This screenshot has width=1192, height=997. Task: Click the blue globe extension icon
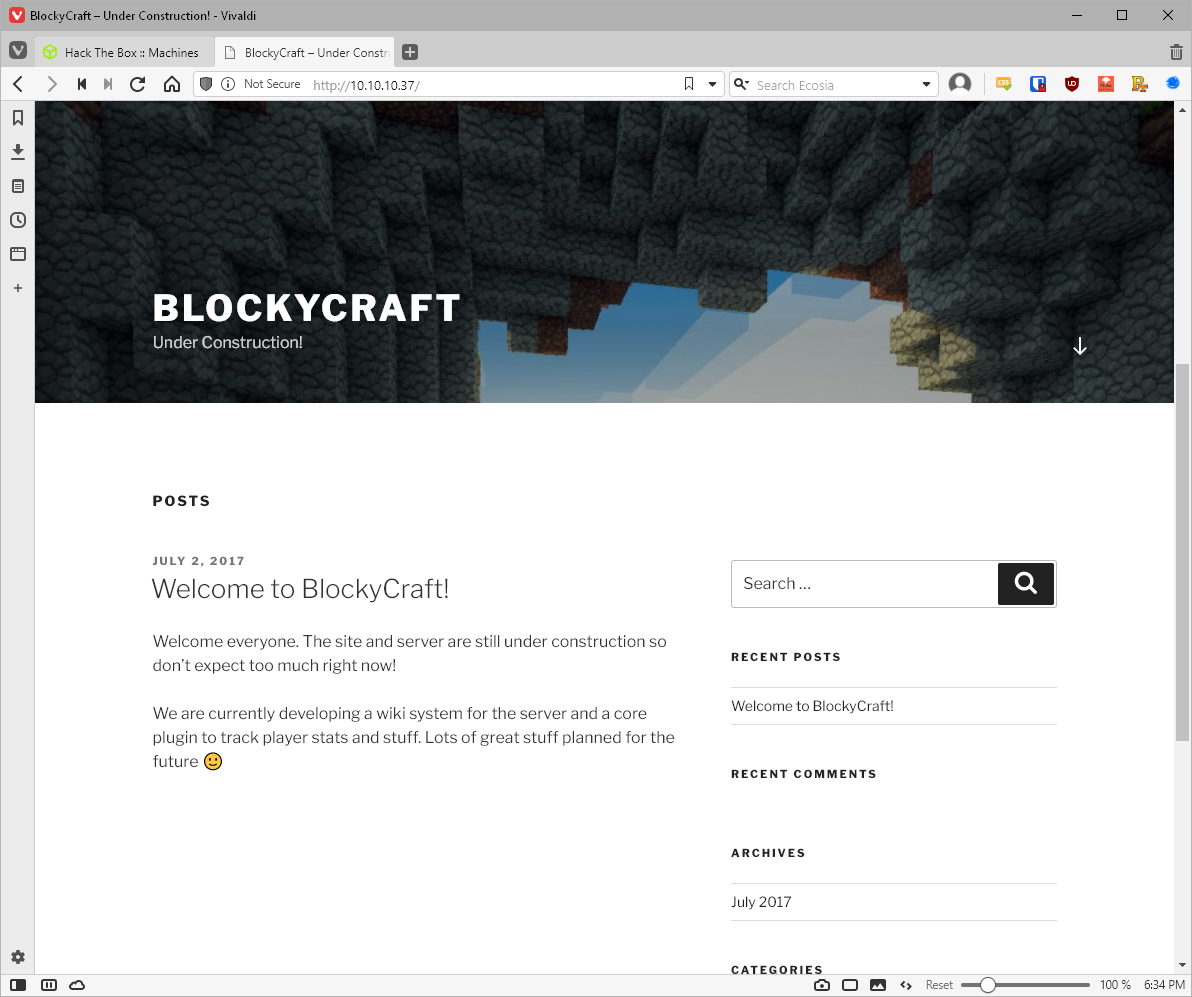[1173, 83]
